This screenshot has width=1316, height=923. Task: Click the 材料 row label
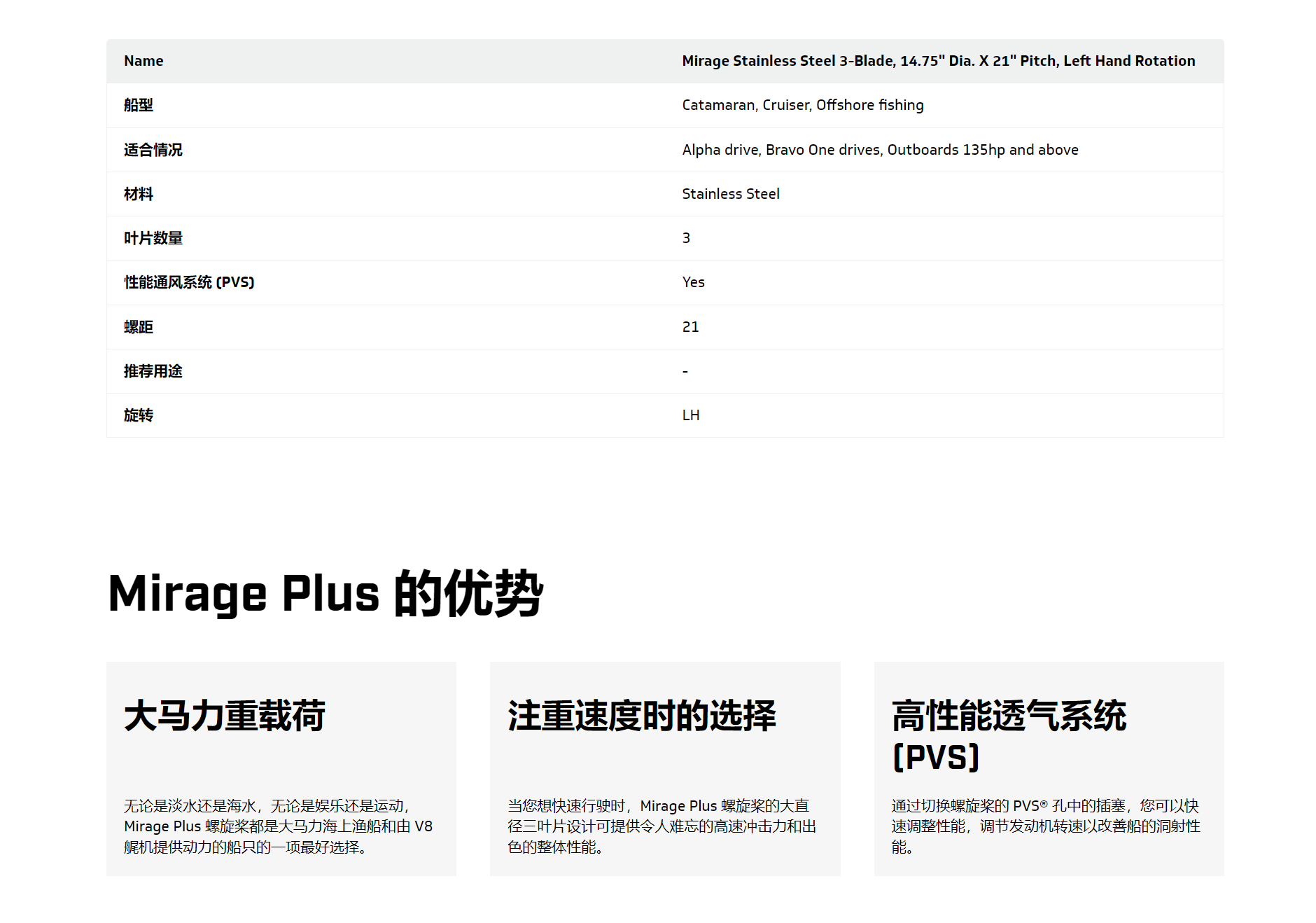click(x=139, y=194)
